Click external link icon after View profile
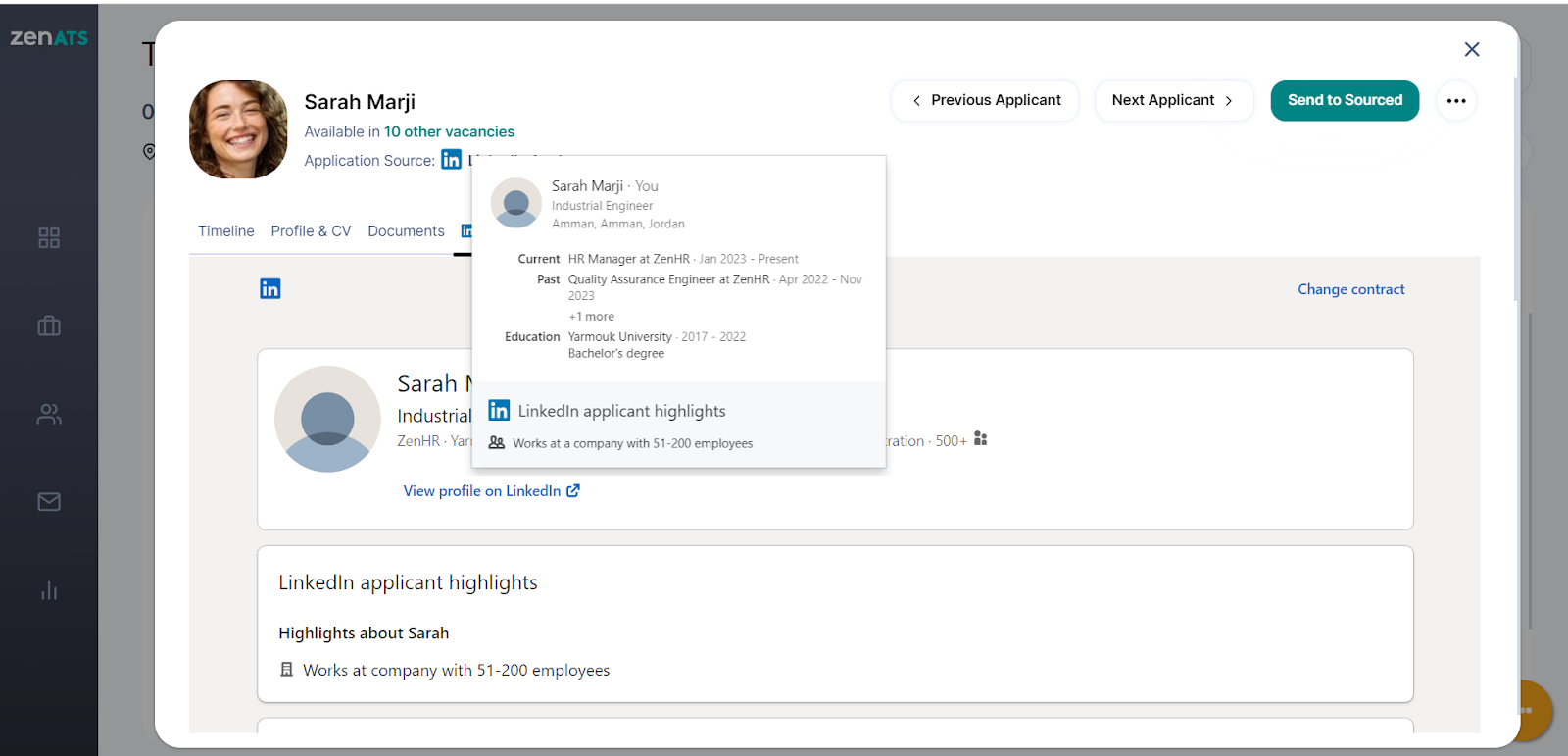Screen dimensions: 1568x756 [573, 490]
